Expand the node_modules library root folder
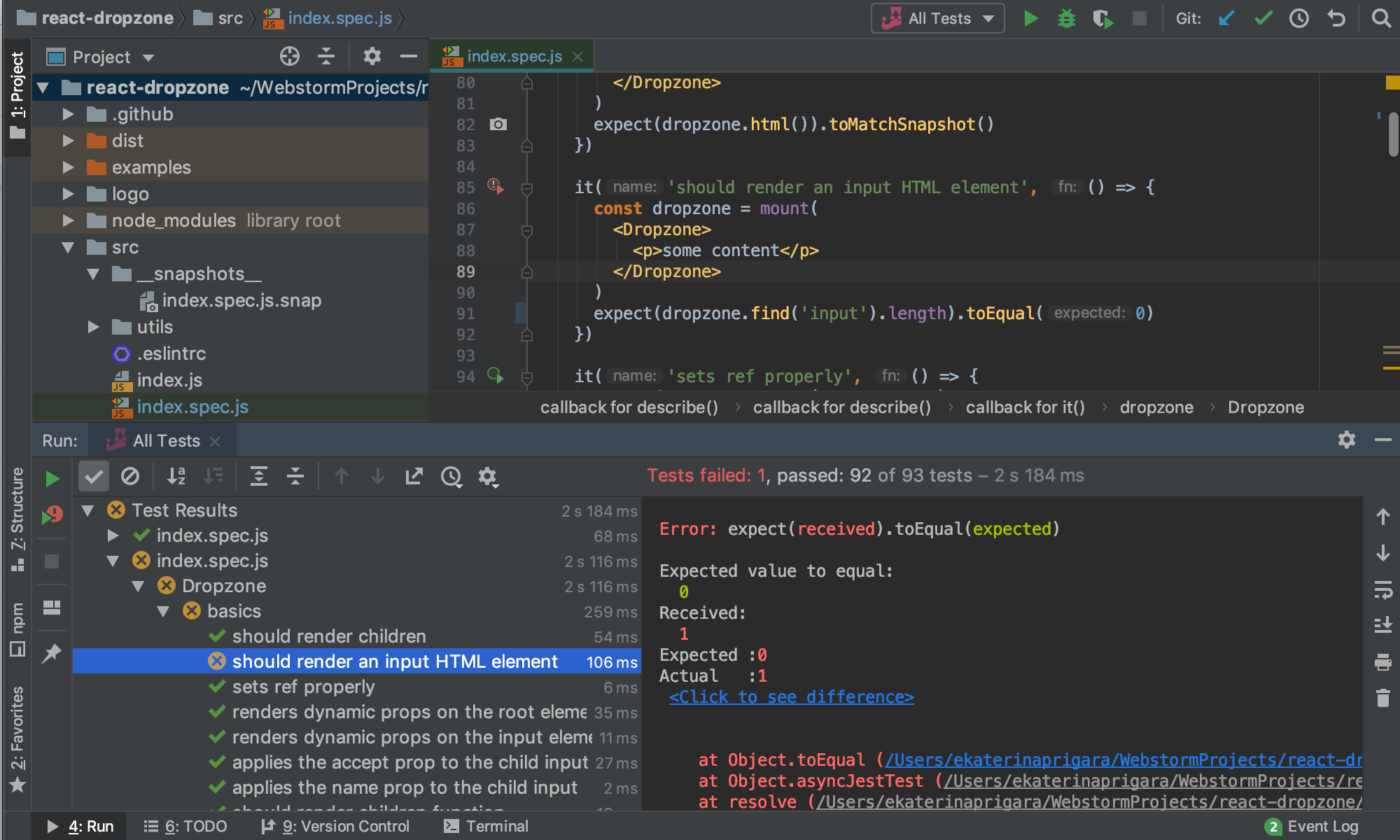Screen dimensions: 1400x840 (68, 220)
